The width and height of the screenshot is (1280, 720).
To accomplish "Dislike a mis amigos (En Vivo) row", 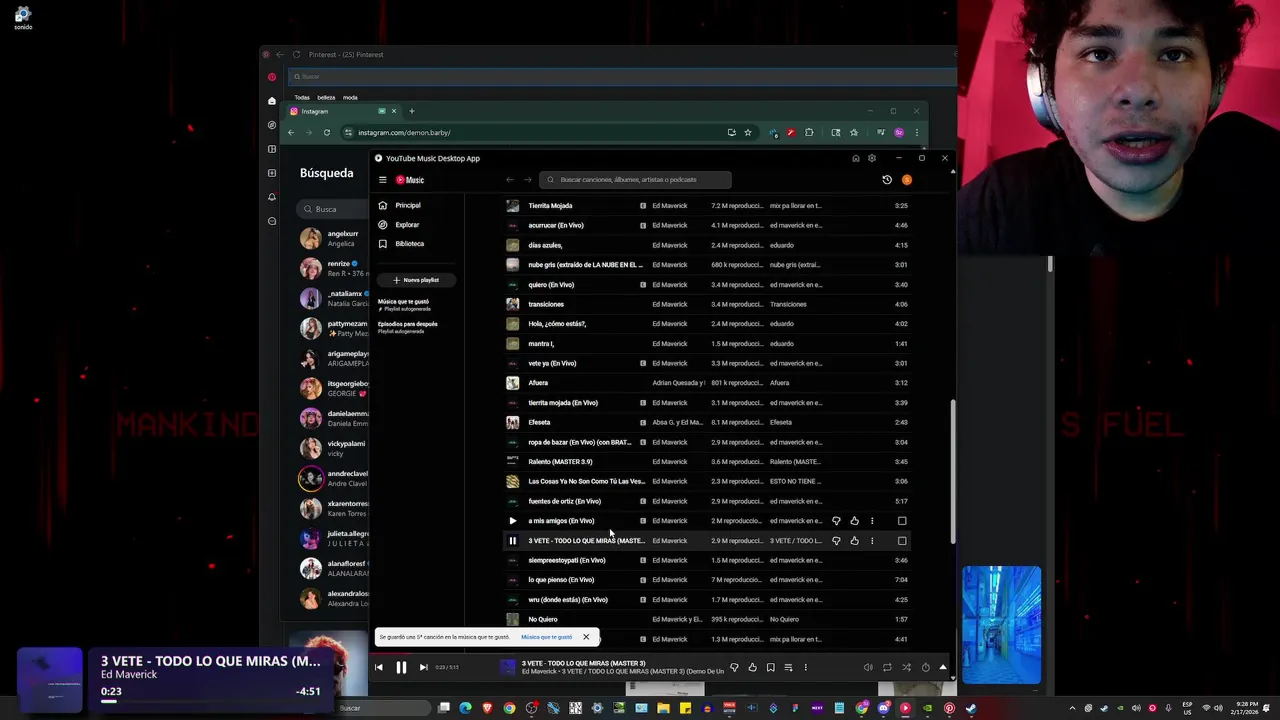I will point(836,521).
